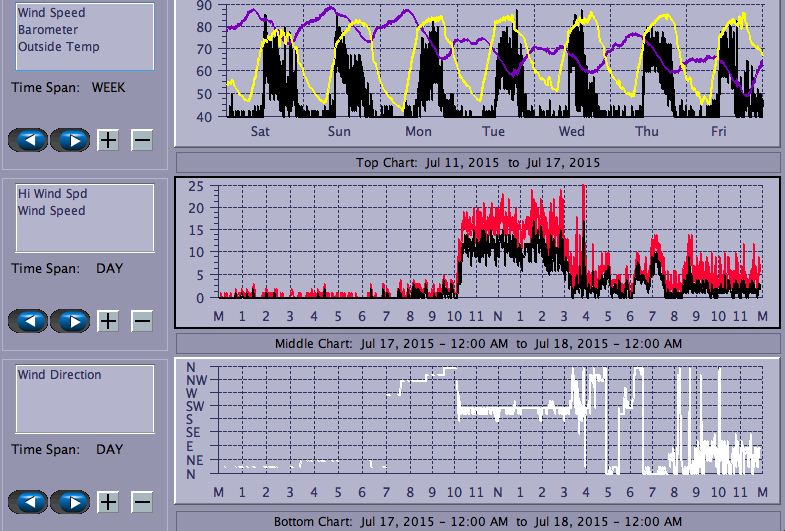The image size is (785, 531).
Task: Click the plus button in Wind Direction panel
Action: (x=108, y=502)
